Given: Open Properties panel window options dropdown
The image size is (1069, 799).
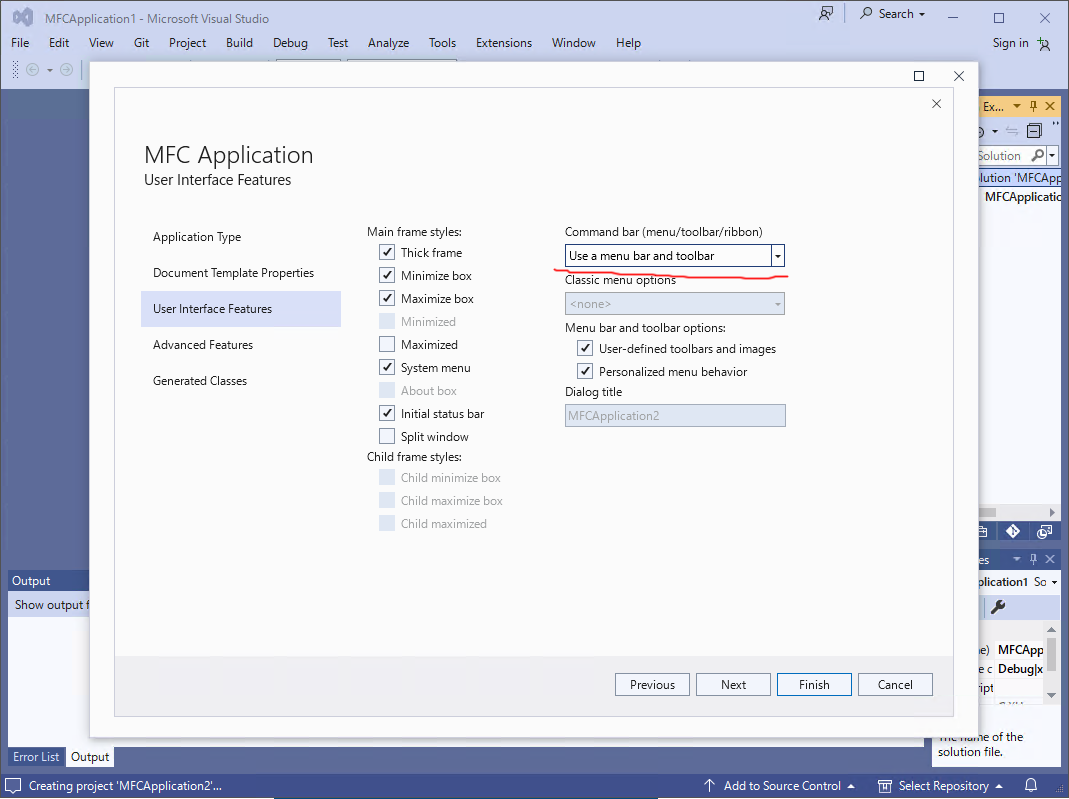Looking at the screenshot, I should click(x=1017, y=559).
